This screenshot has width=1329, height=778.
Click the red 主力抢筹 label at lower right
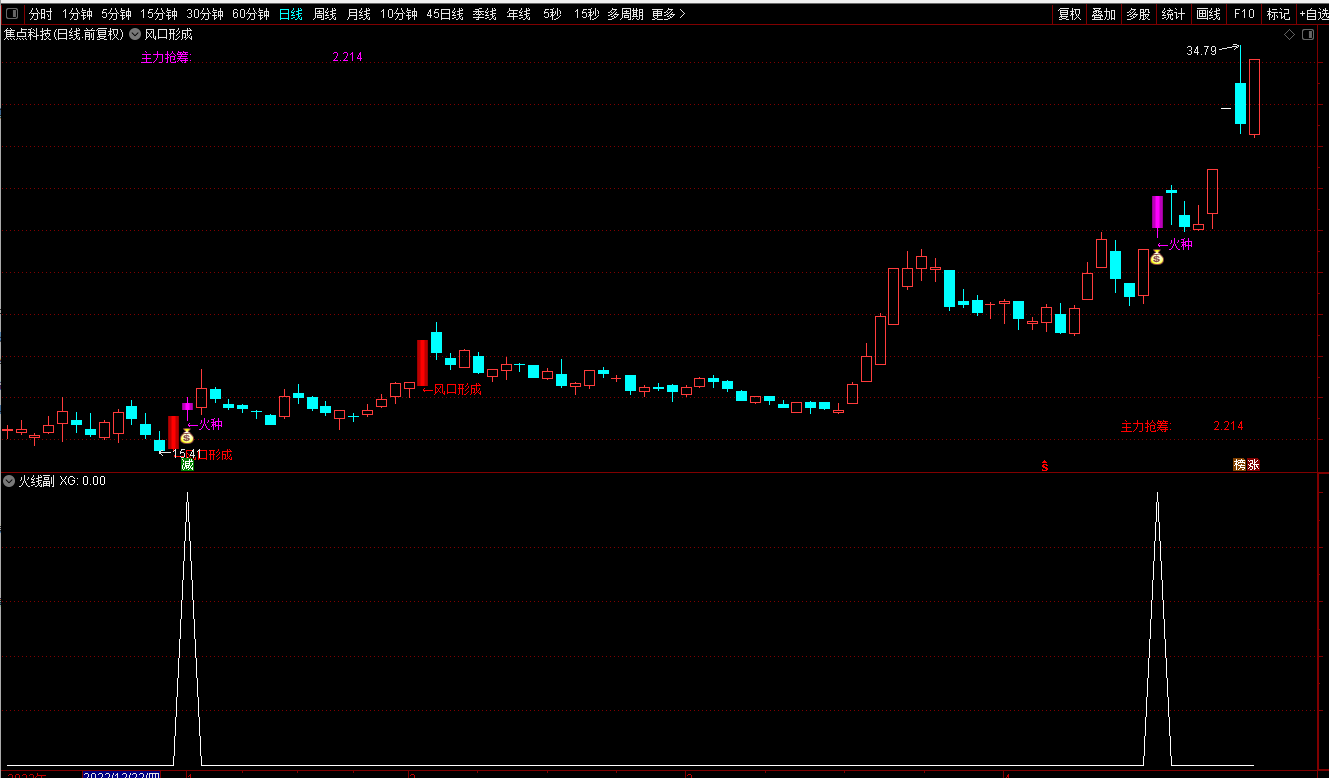click(1145, 426)
